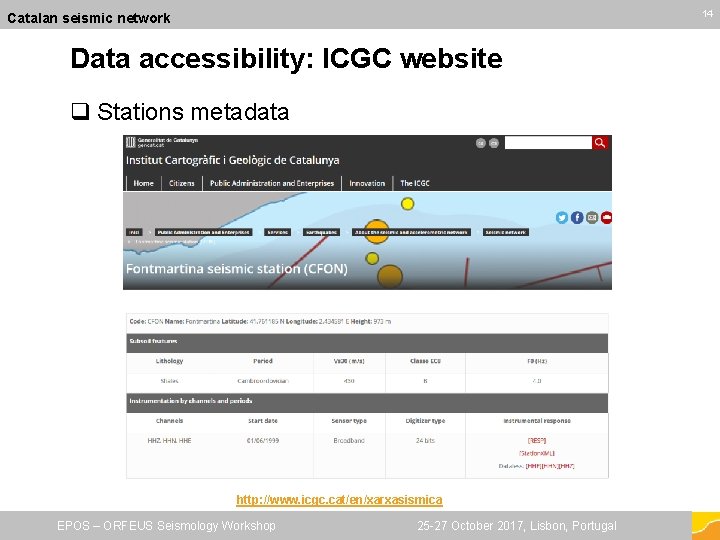The height and width of the screenshot is (540, 720).
Task: Open the icgc.cat xarxasismica URL link
Action: tap(339, 500)
